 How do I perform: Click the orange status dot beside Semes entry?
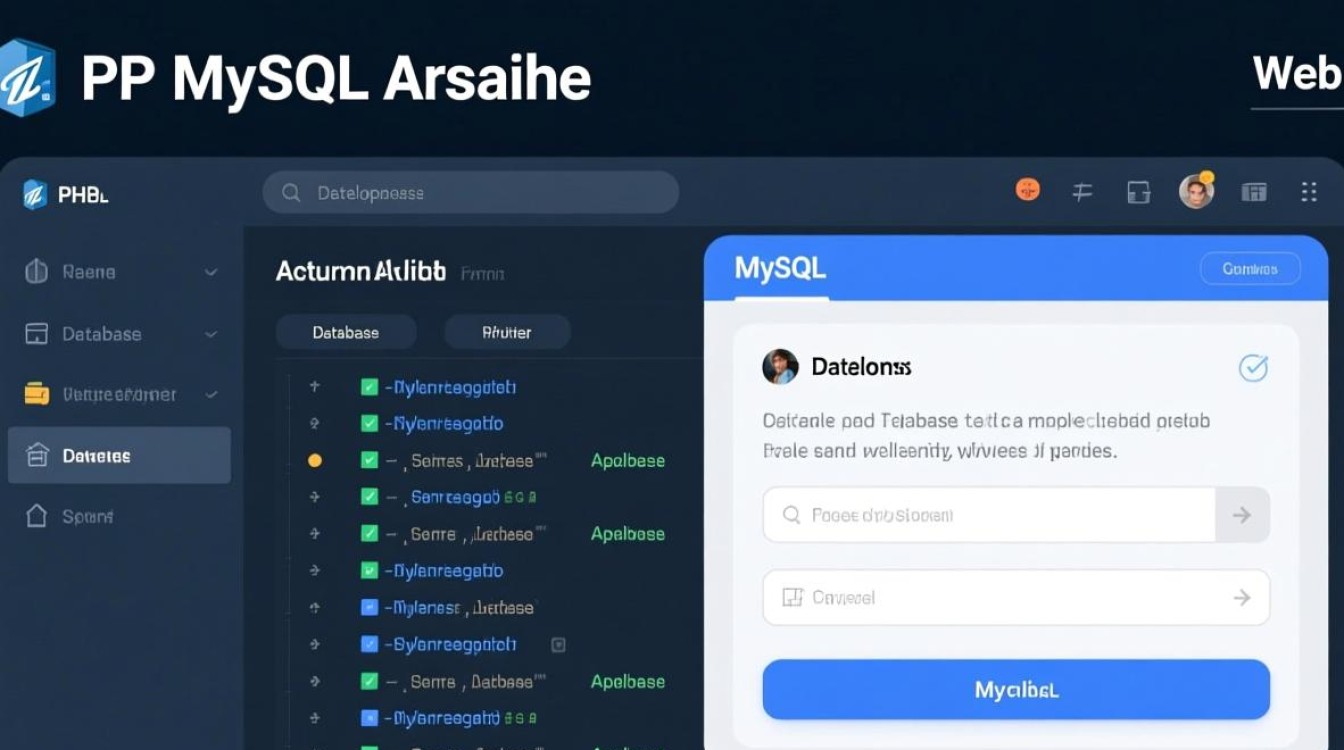click(314, 460)
